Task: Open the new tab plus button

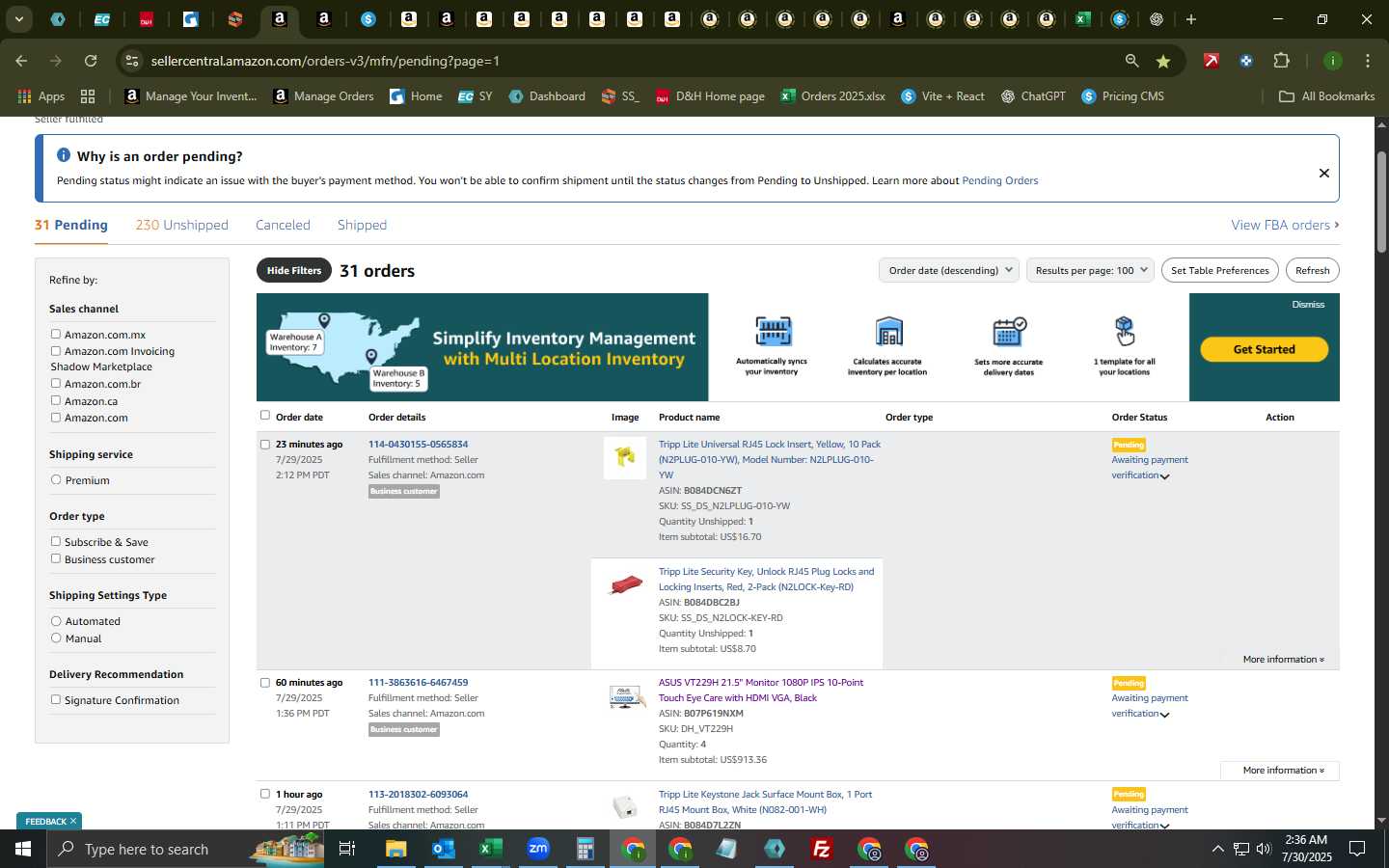Action: tap(1191, 19)
